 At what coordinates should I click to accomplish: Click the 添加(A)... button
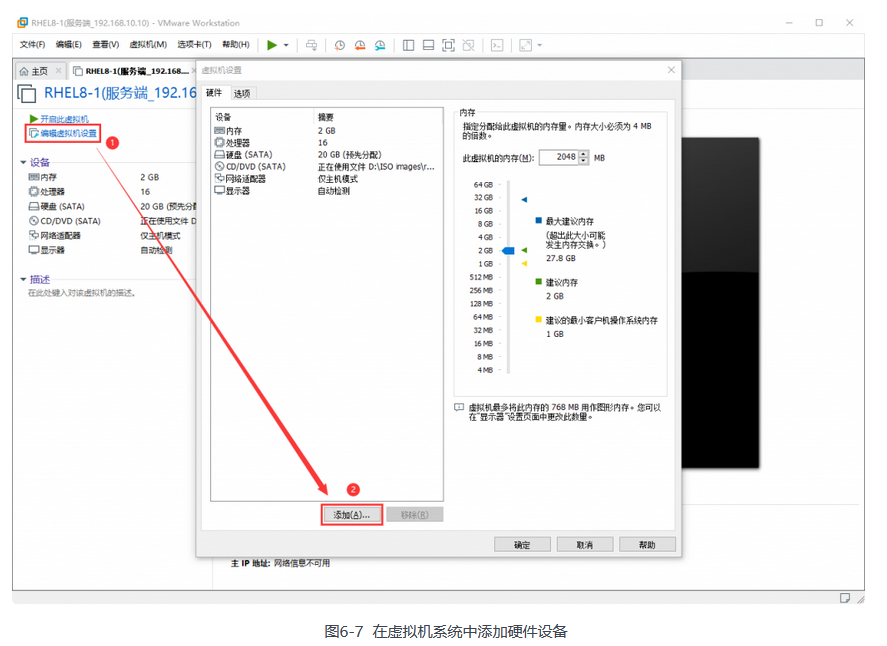(x=352, y=515)
